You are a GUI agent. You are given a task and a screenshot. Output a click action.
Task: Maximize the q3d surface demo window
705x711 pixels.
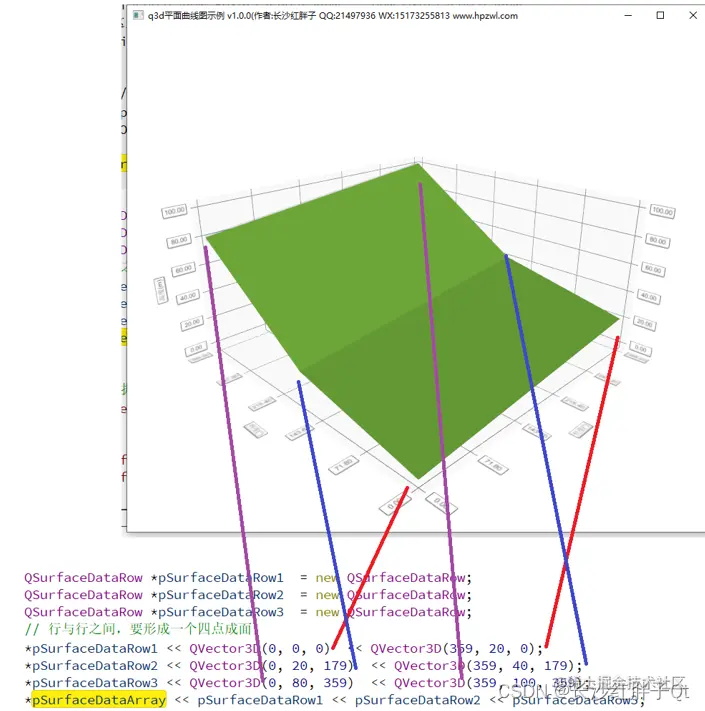pos(660,15)
